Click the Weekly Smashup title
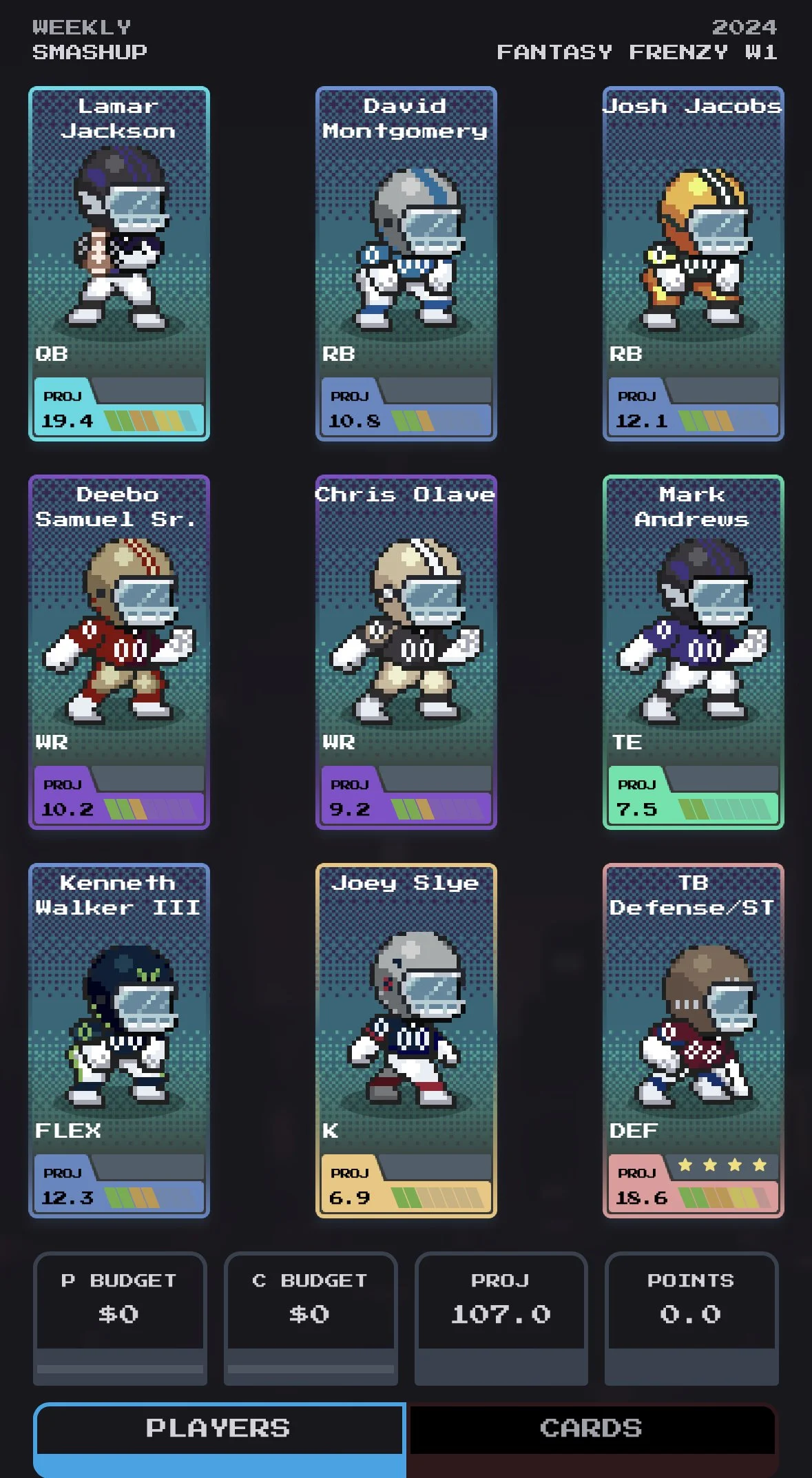Screen dimensions: 812x1478 [90, 40]
